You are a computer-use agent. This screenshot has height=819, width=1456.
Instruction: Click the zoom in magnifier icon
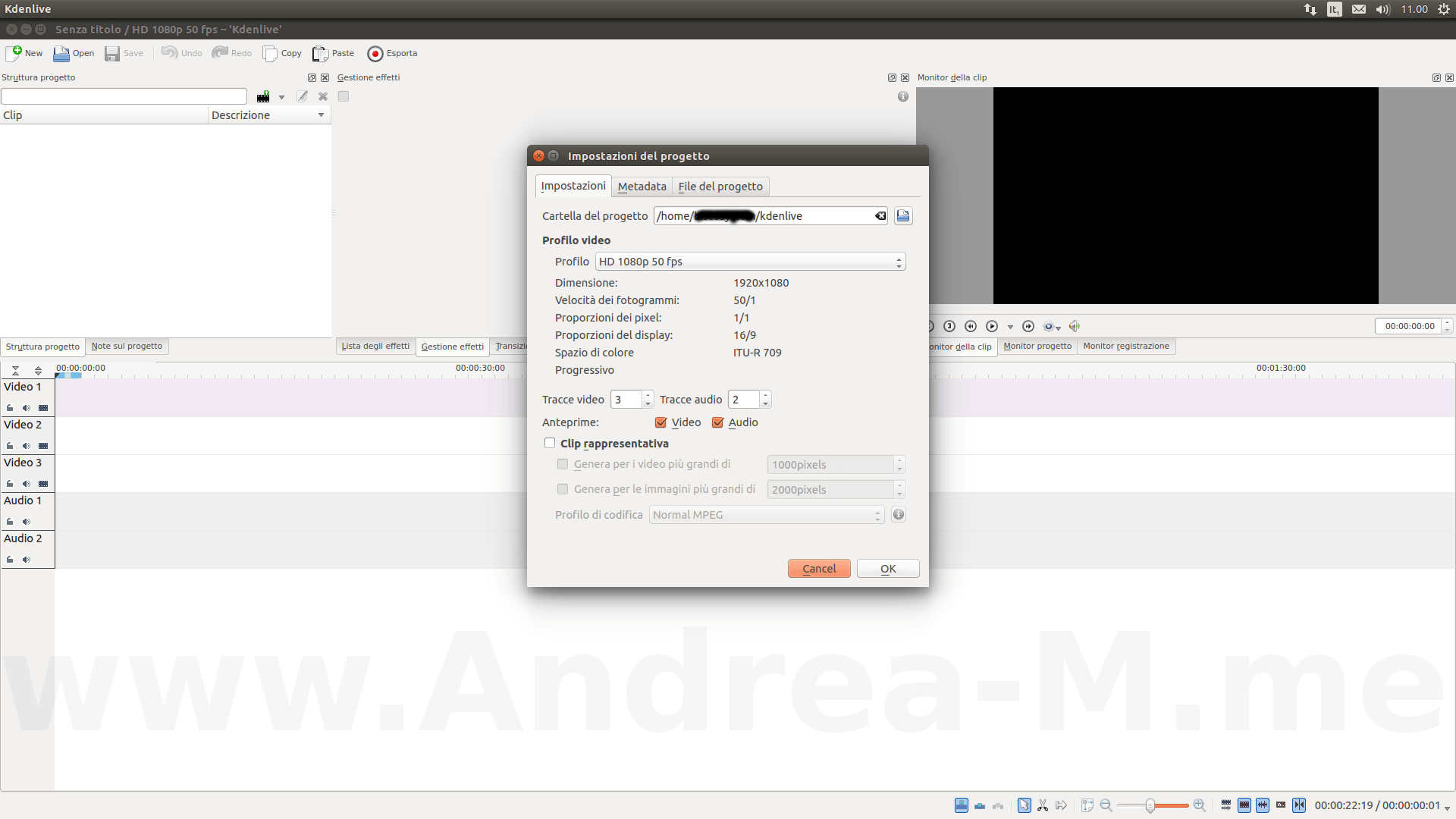point(1199,805)
